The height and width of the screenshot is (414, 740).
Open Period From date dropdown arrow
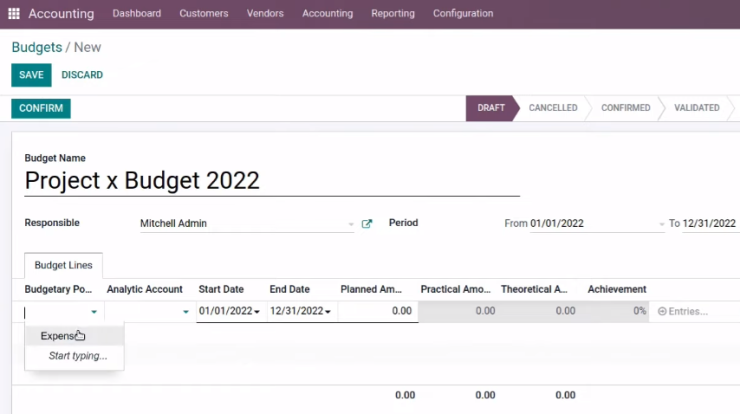[661, 224]
